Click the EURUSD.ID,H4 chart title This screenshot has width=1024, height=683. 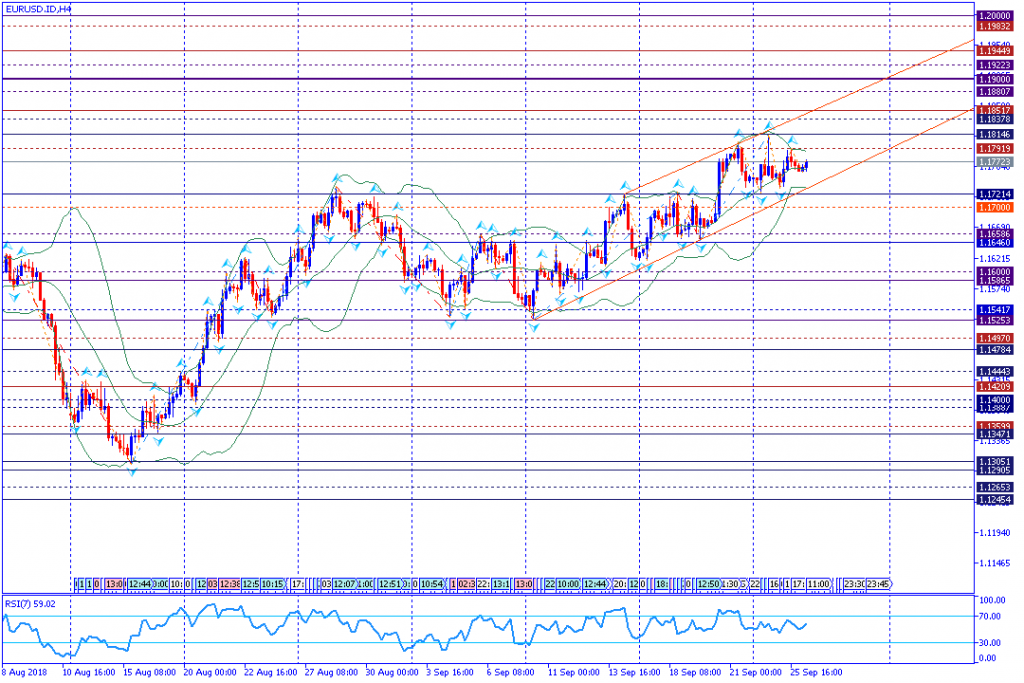[x=40, y=9]
